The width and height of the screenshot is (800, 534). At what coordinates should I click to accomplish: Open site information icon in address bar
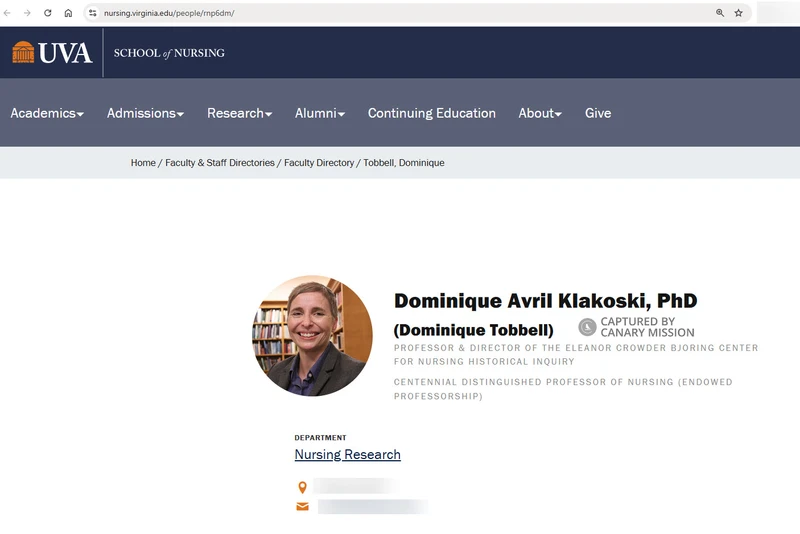click(x=92, y=13)
